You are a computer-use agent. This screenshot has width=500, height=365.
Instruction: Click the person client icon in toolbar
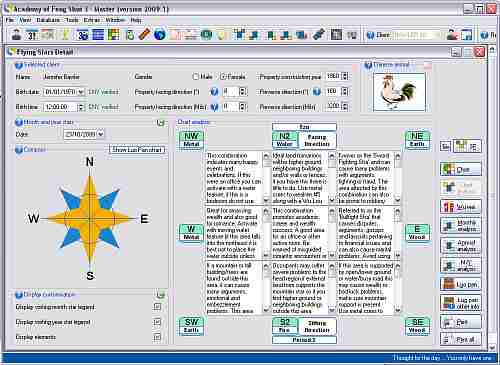(x=16, y=34)
